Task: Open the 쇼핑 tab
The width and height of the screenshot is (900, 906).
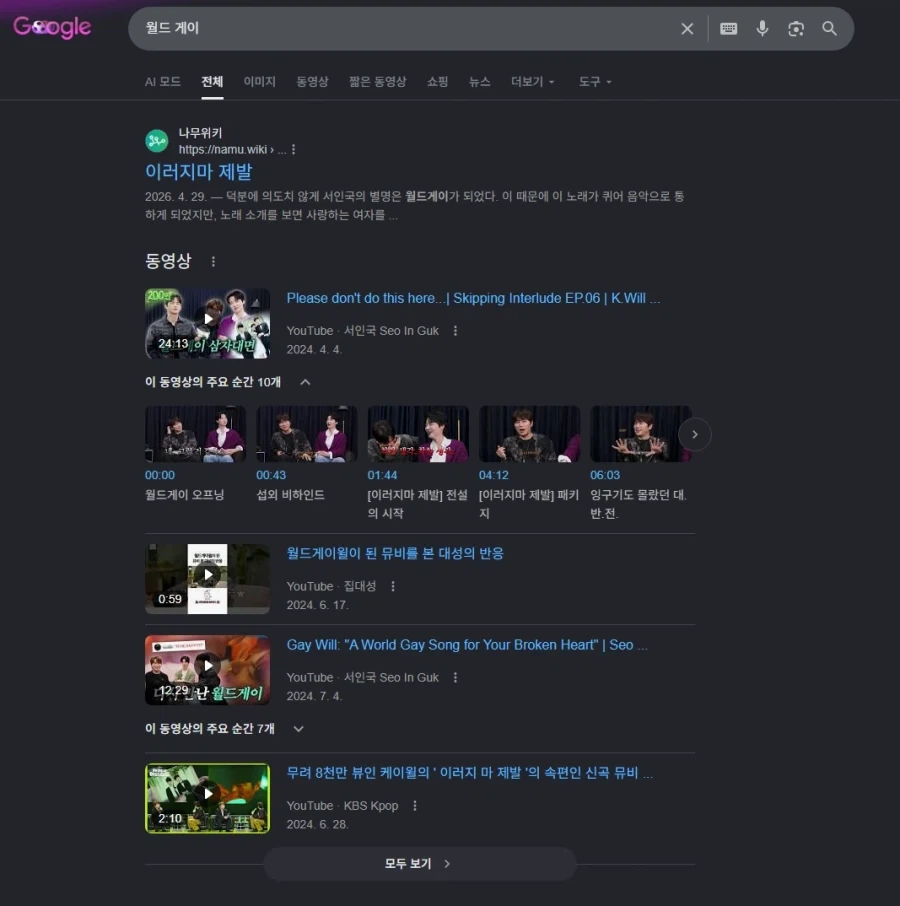Action: 437,81
